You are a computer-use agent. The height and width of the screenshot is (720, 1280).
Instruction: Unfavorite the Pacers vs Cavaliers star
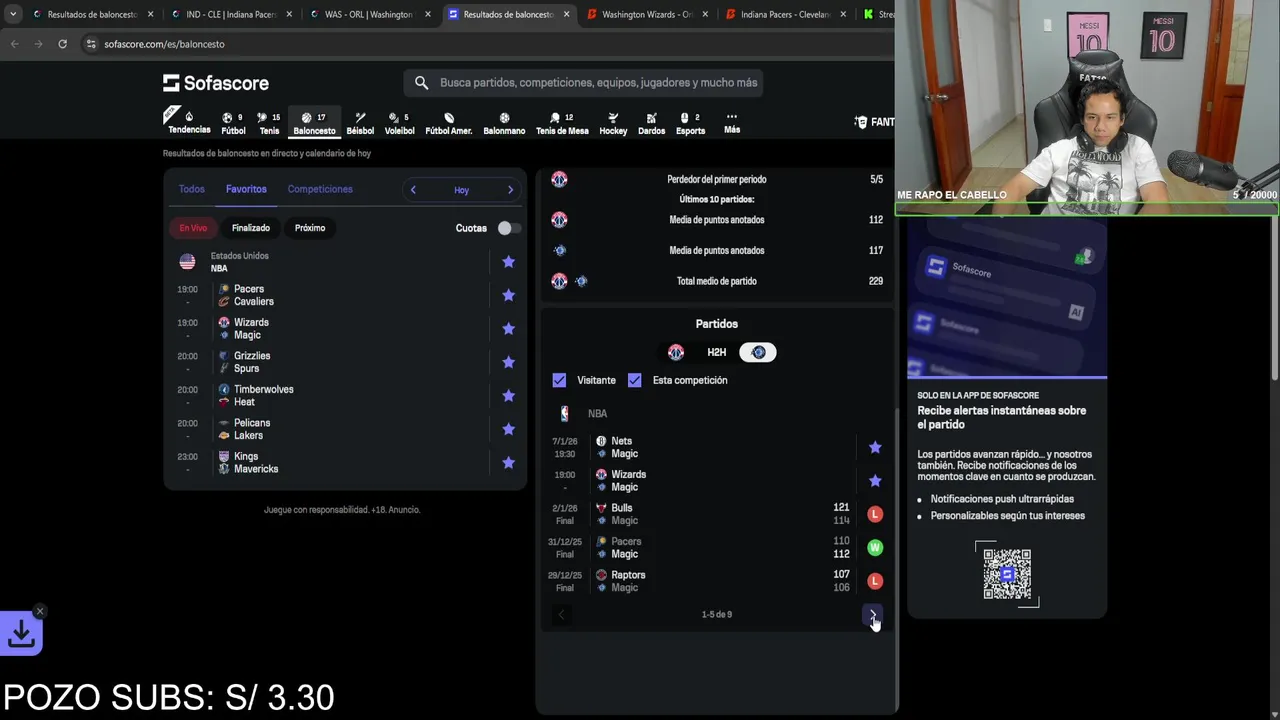508,295
